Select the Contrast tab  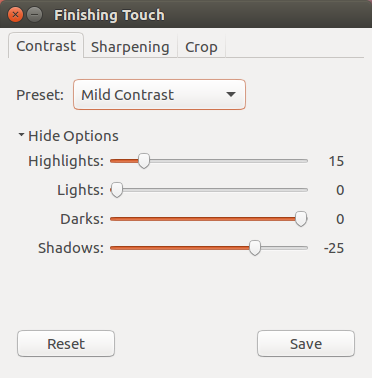(x=46, y=46)
